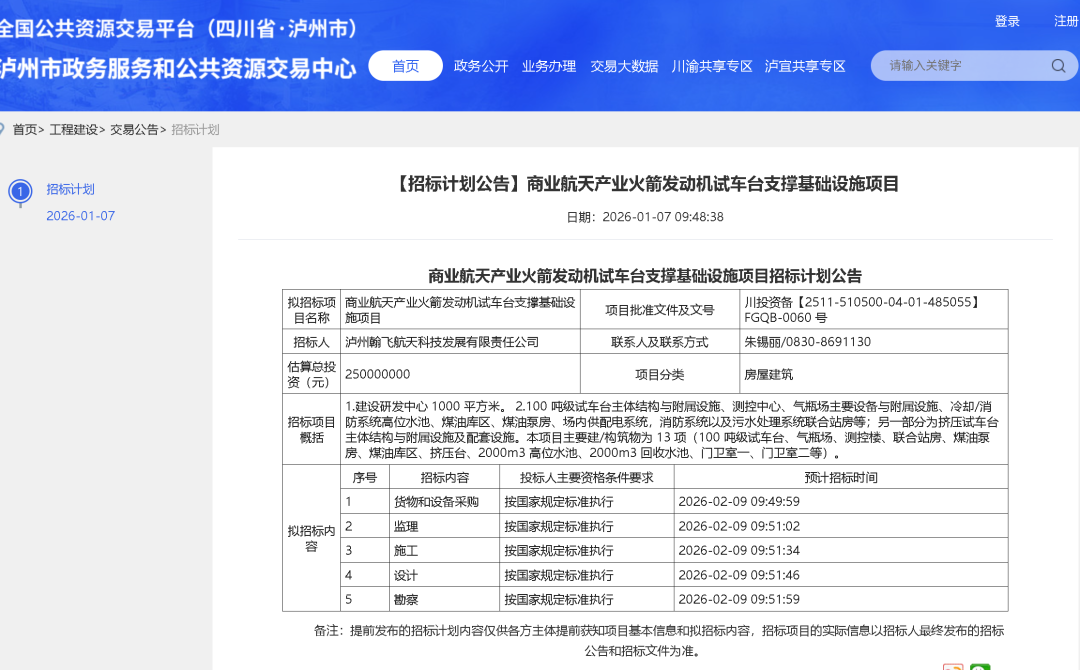Image resolution: width=1080 pixels, height=670 pixels.
Task: Focus the keyword search input field
Action: click(x=960, y=66)
